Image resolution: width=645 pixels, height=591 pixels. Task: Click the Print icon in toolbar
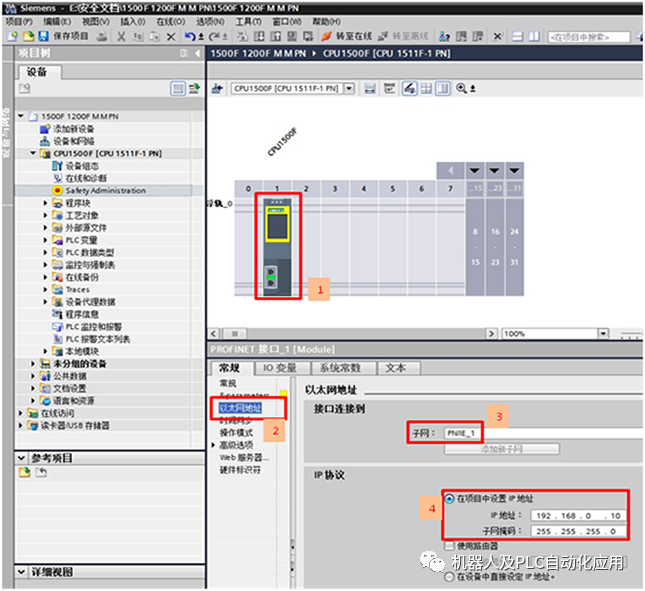click(102, 37)
